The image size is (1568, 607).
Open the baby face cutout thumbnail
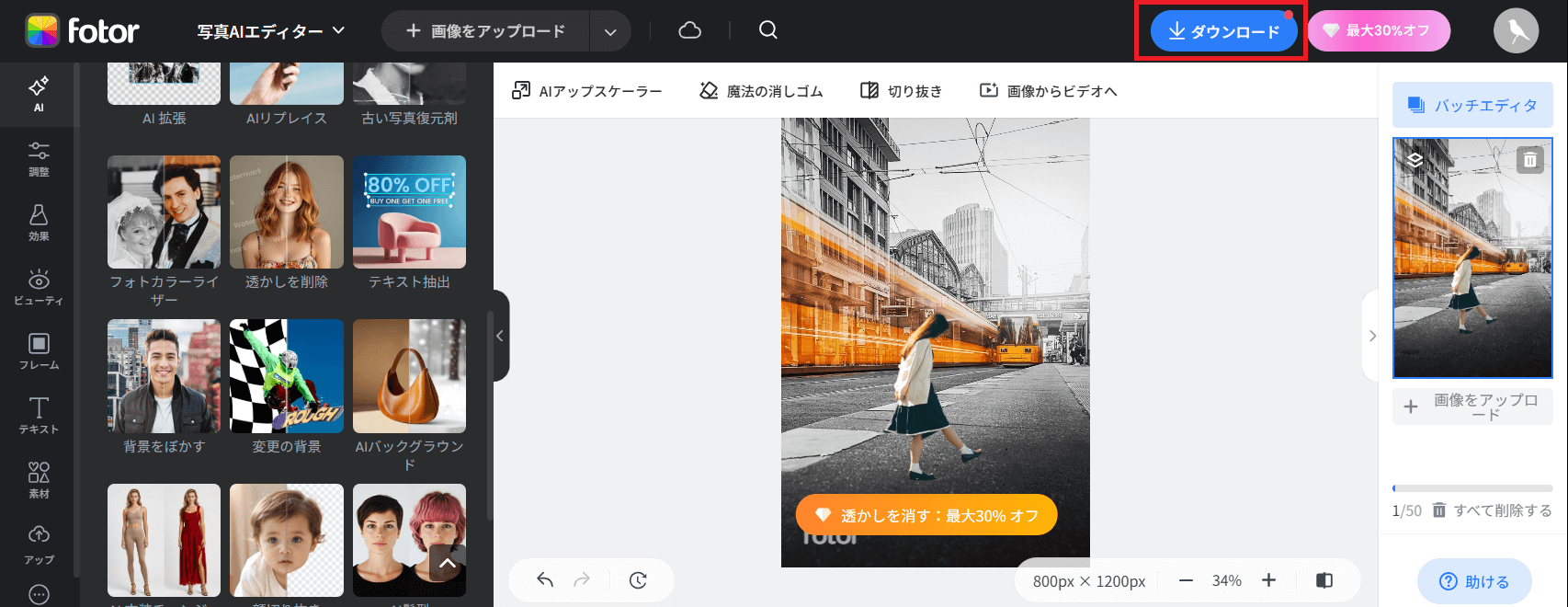tap(287, 540)
